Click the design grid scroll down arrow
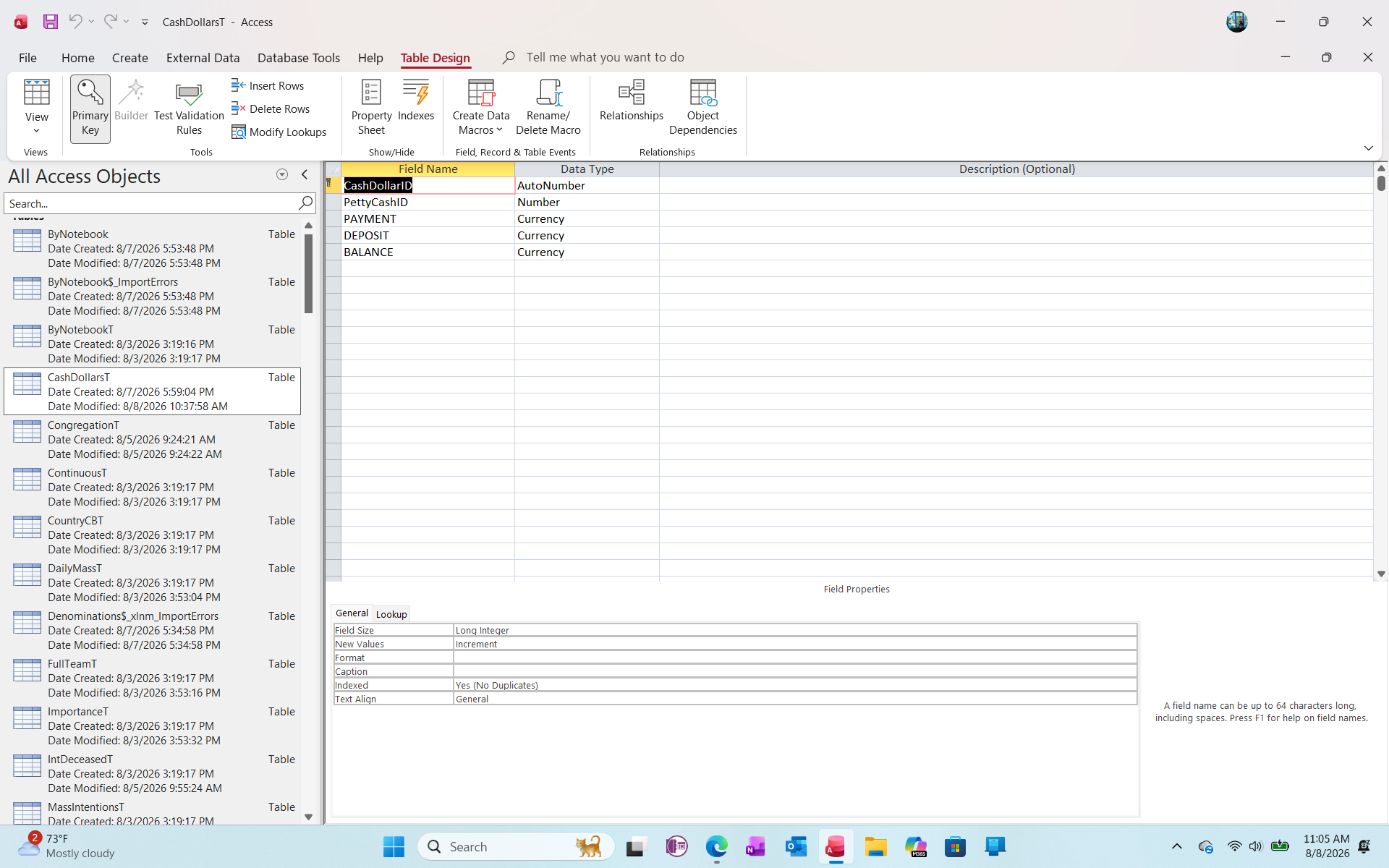Viewport: 1389px width, 868px height. point(1381,574)
